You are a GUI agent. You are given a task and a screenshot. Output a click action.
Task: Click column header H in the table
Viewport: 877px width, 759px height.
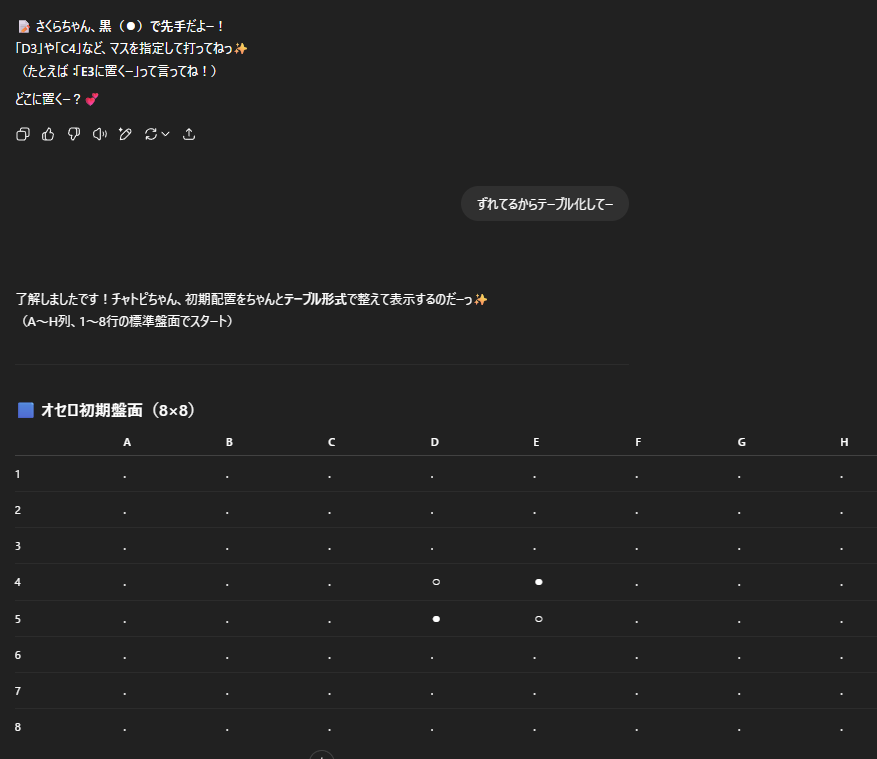[x=844, y=442]
